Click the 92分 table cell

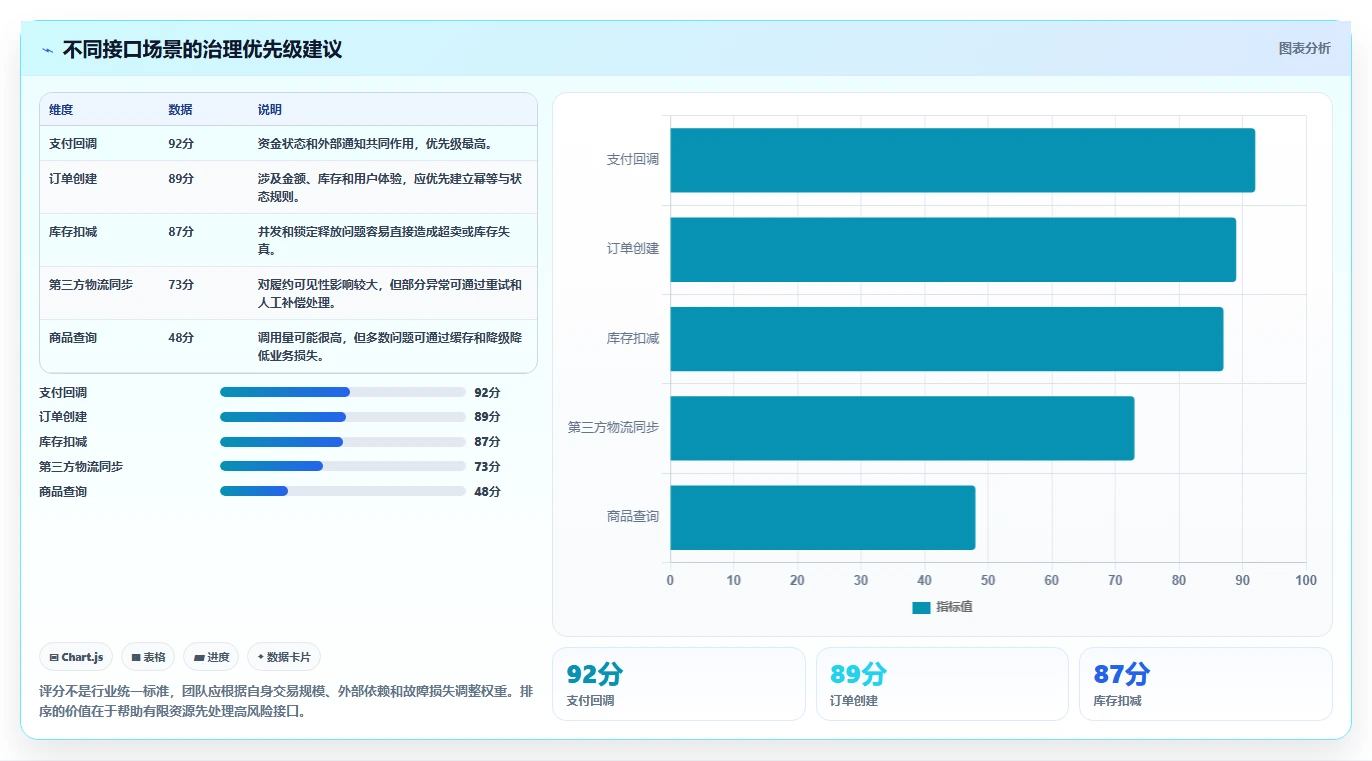(181, 144)
